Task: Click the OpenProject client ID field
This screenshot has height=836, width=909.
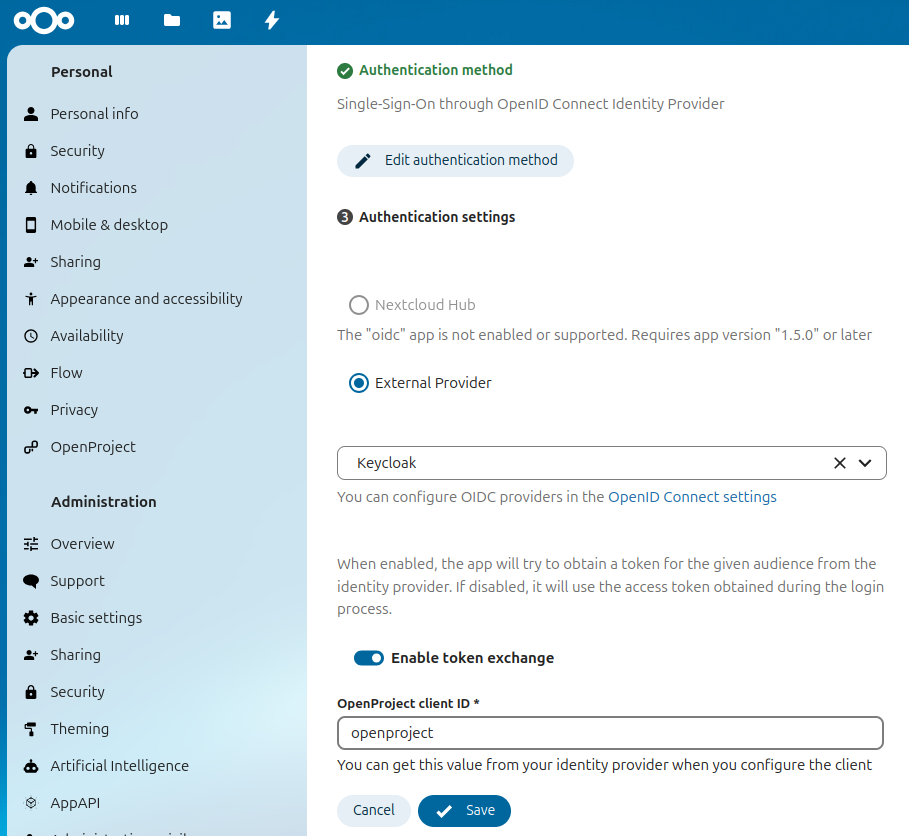Action: click(x=610, y=732)
